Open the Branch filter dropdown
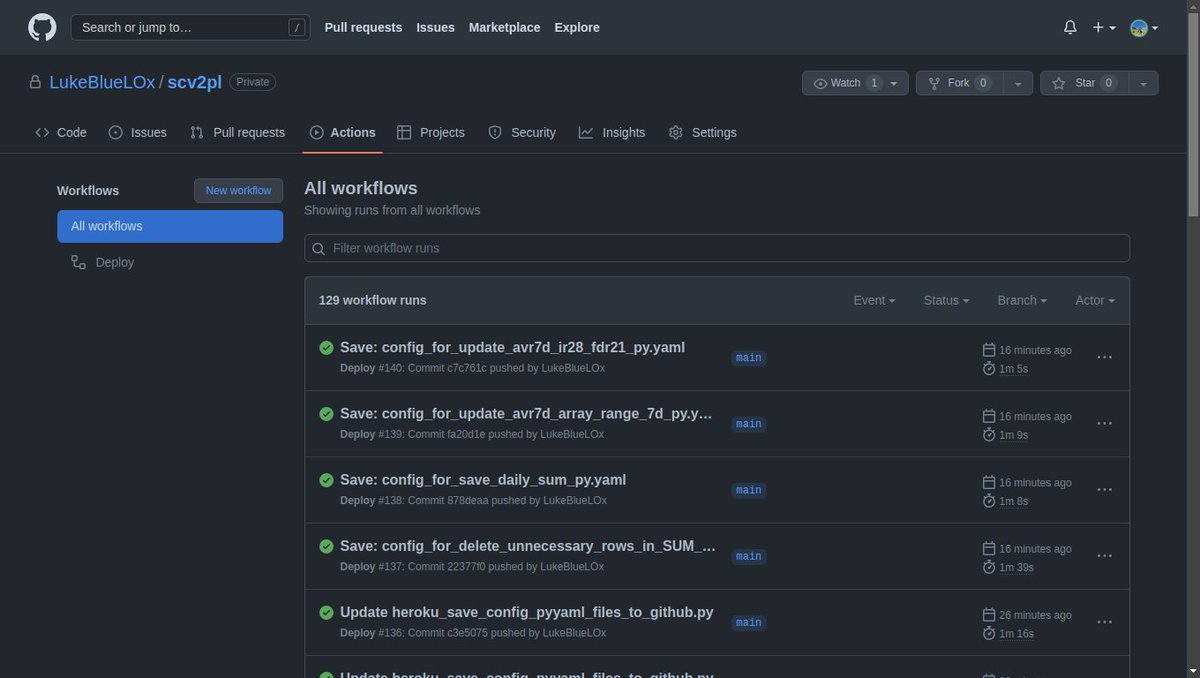1200x678 pixels. click(x=1022, y=300)
